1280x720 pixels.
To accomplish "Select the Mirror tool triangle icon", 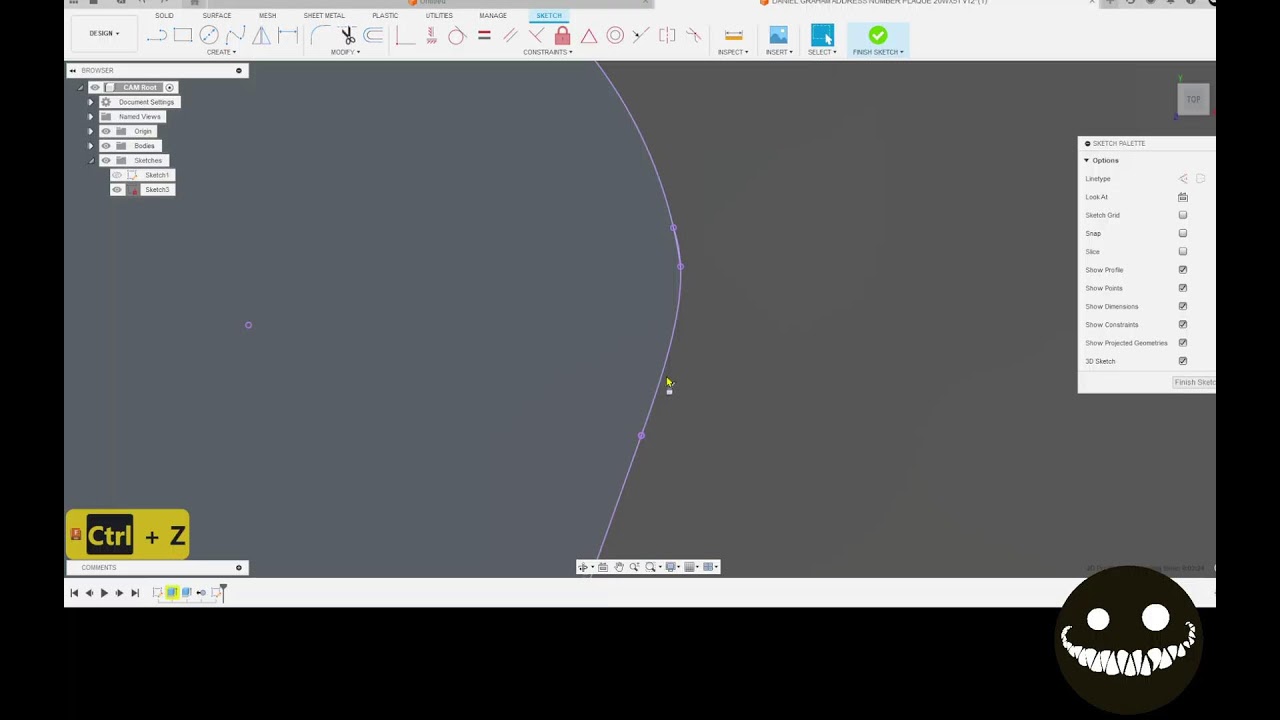I will [261, 36].
